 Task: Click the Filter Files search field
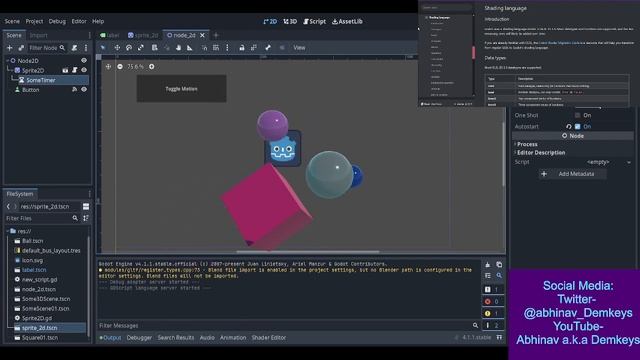42,218
